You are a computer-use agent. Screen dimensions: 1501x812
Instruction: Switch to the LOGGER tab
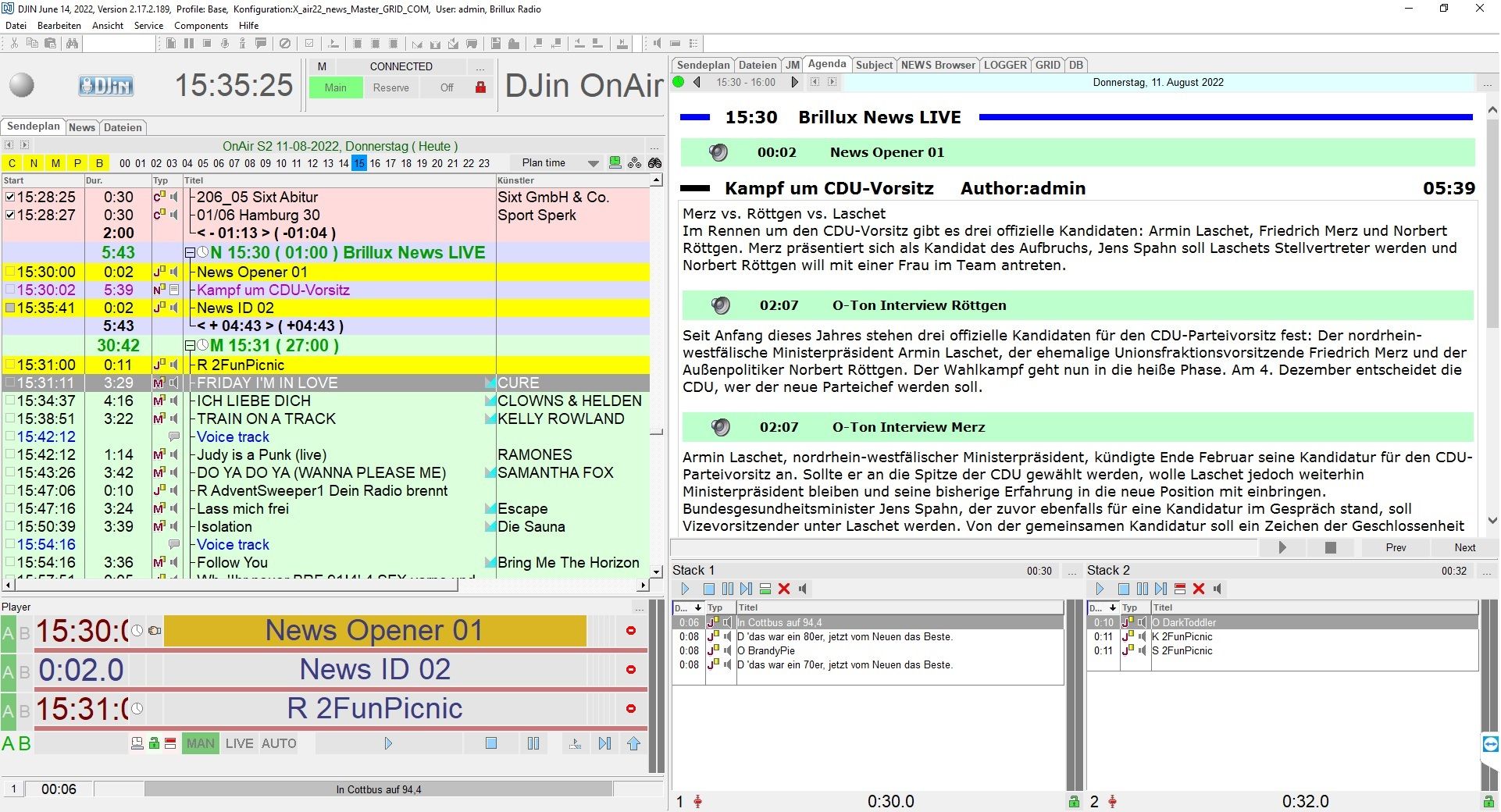click(x=1005, y=65)
